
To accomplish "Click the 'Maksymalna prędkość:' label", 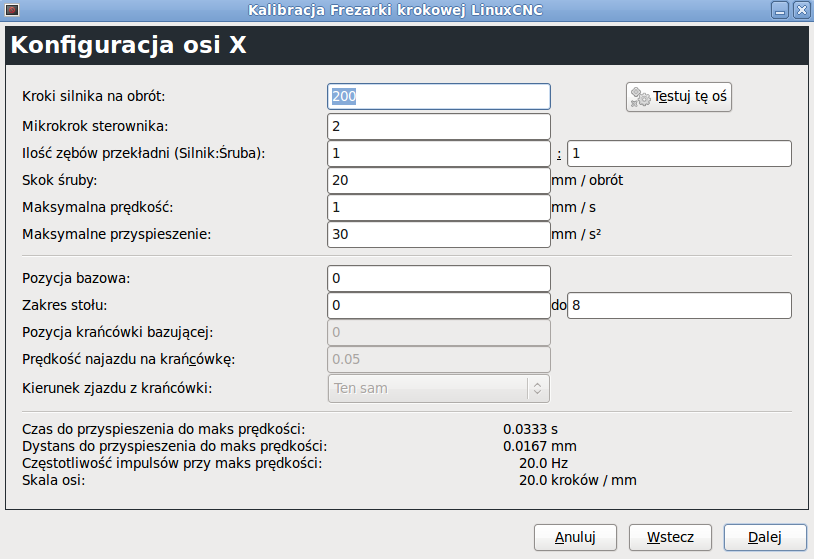I will pos(98,207).
